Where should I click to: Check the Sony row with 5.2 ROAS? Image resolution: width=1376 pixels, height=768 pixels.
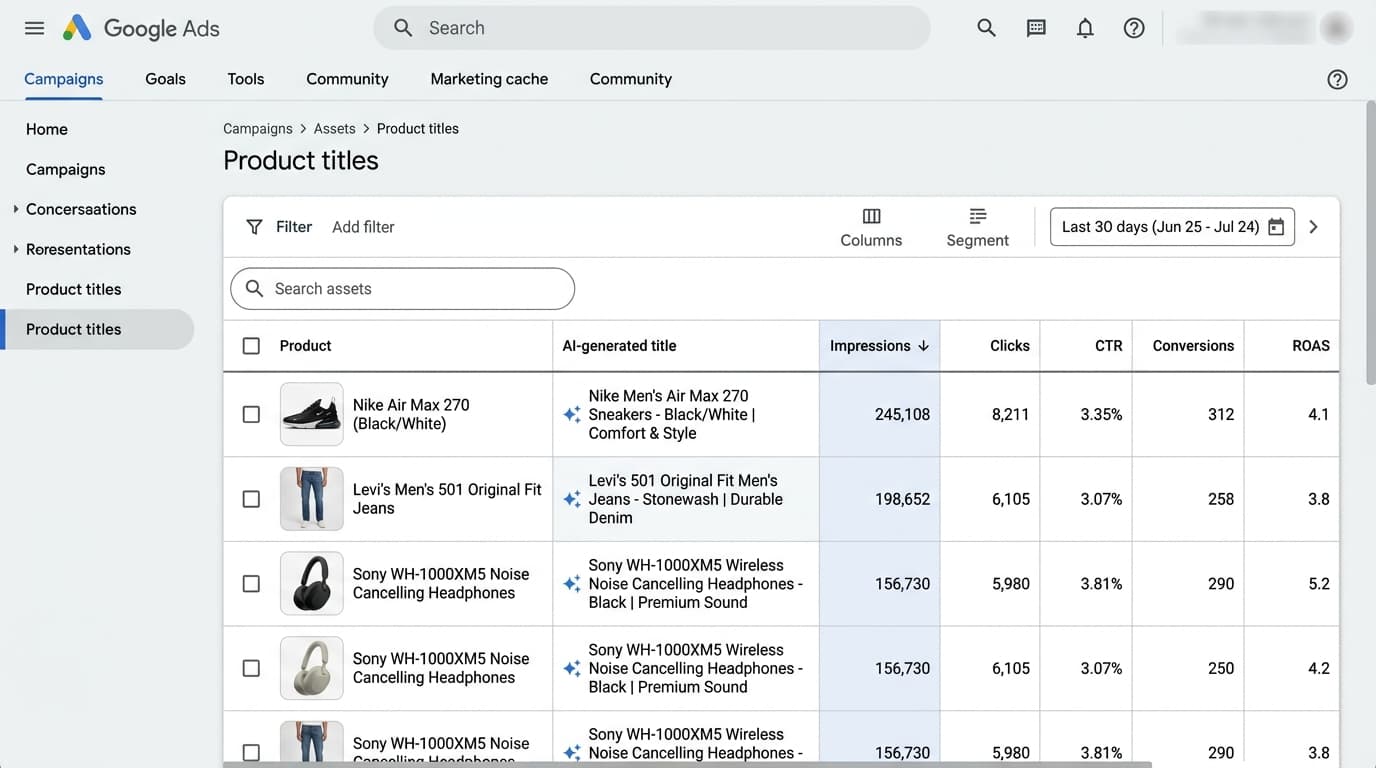click(251, 584)
